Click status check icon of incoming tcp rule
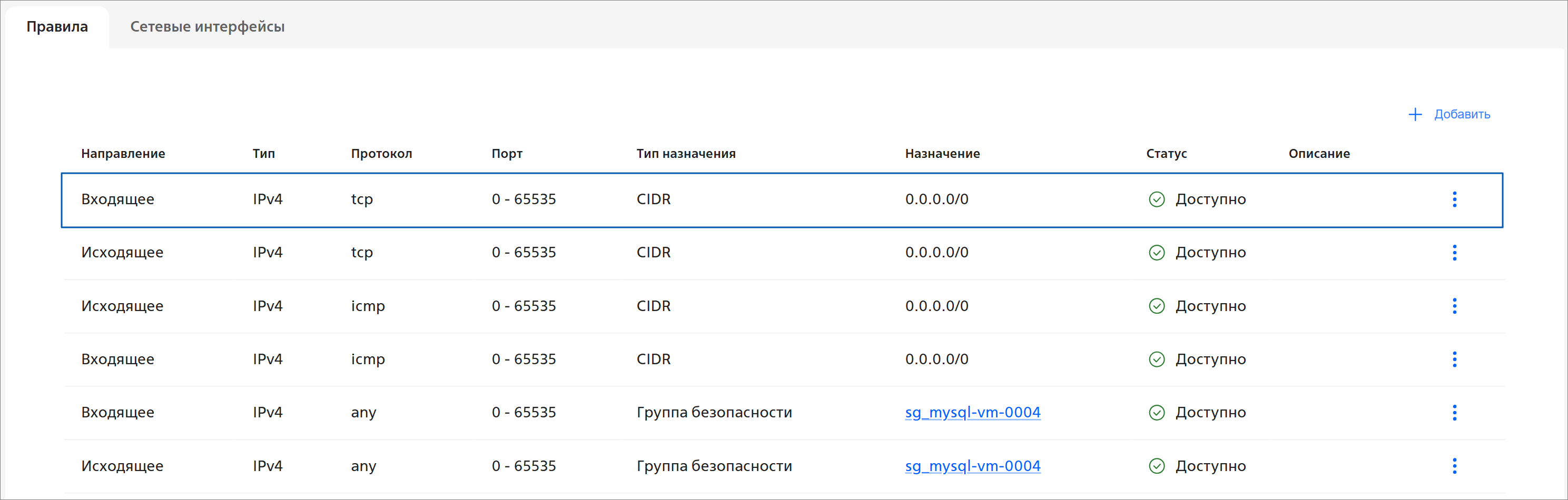This screenshot has height=500, width=1568. pyautogui.click(x=1157, y=199)
